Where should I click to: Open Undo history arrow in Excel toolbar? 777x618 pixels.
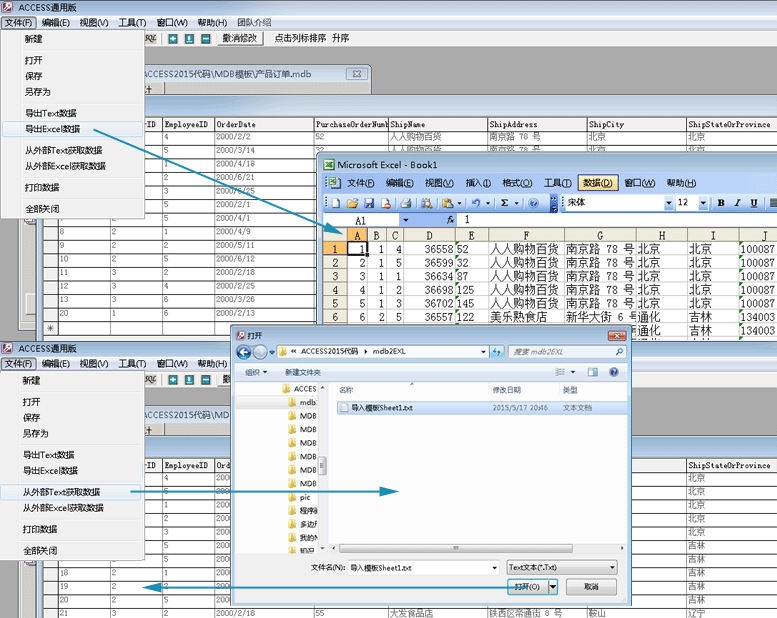click(488, 203)
